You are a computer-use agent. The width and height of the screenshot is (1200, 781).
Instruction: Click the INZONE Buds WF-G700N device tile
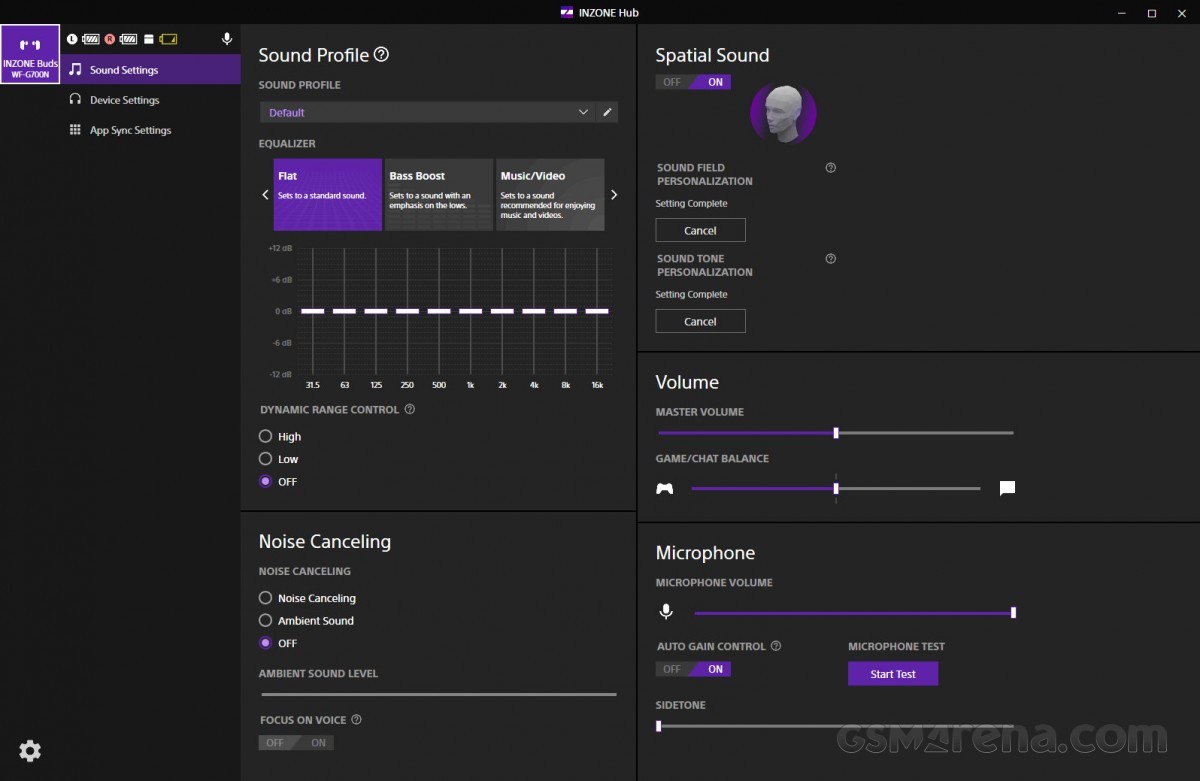point(30,55)
